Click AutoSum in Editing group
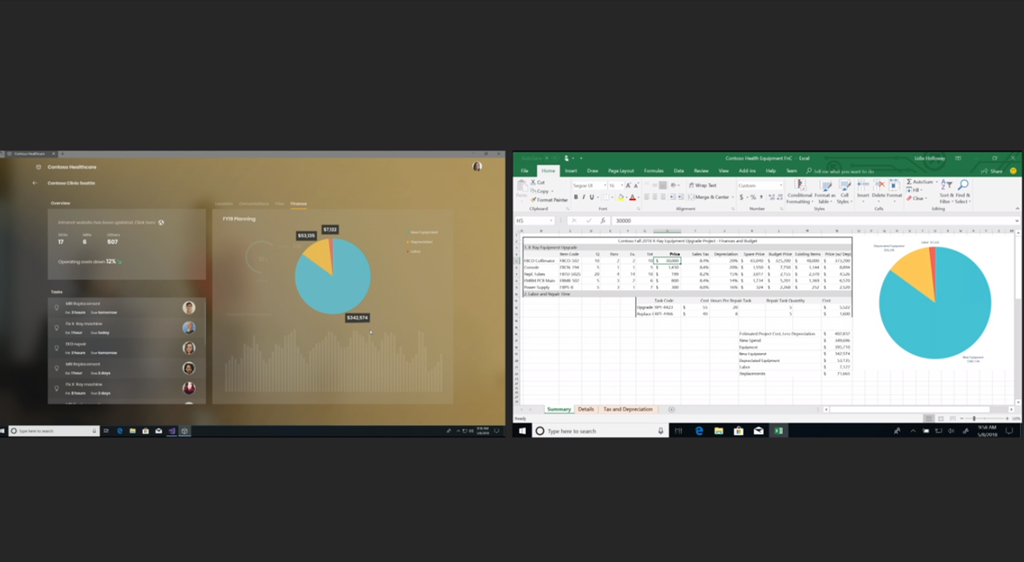Image resolution: width=1024 pixels, height=562 pixels. (920, 182)
